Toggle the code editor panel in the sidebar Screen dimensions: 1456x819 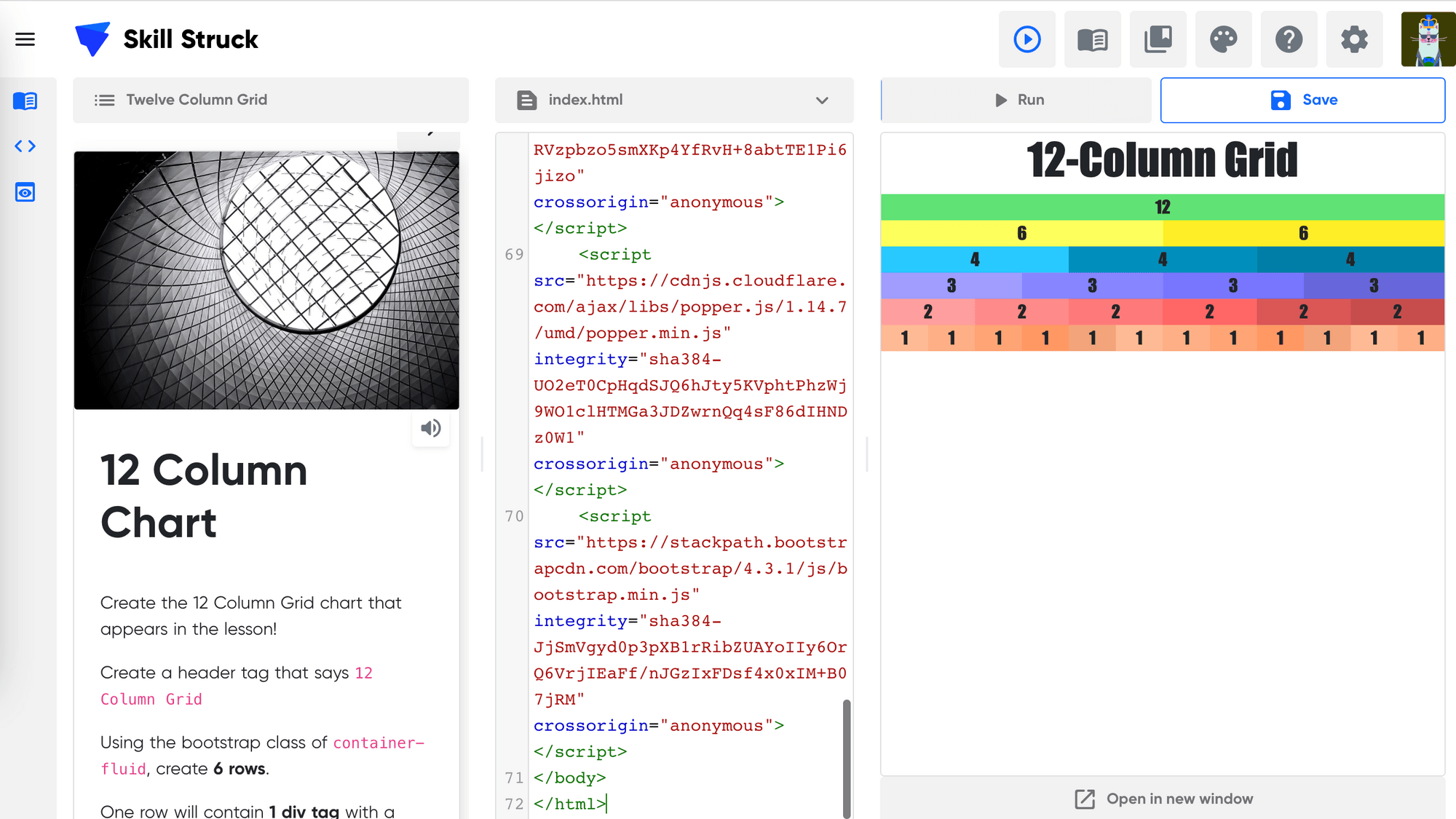click(25, 146)
